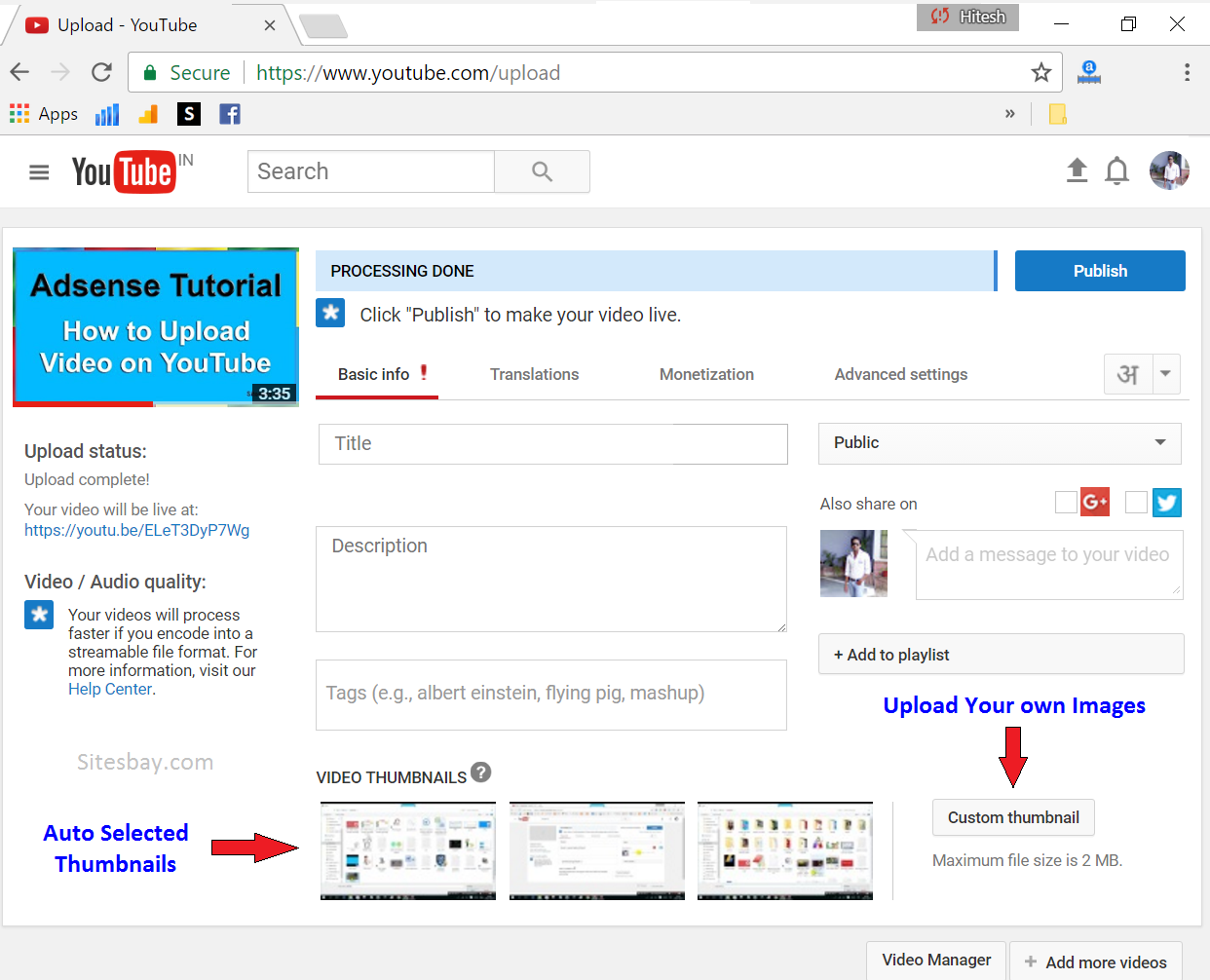Expand the language input dropdown arrow
Image resolution: width=1210 pixels, height=980 pixels.
coord(1166,374)
